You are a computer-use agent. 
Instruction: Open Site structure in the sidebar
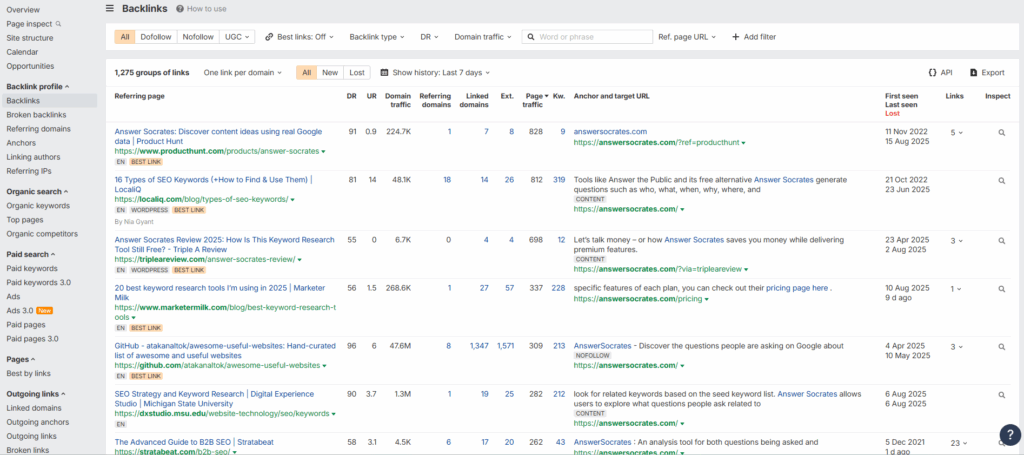click(x=30, y=38)
